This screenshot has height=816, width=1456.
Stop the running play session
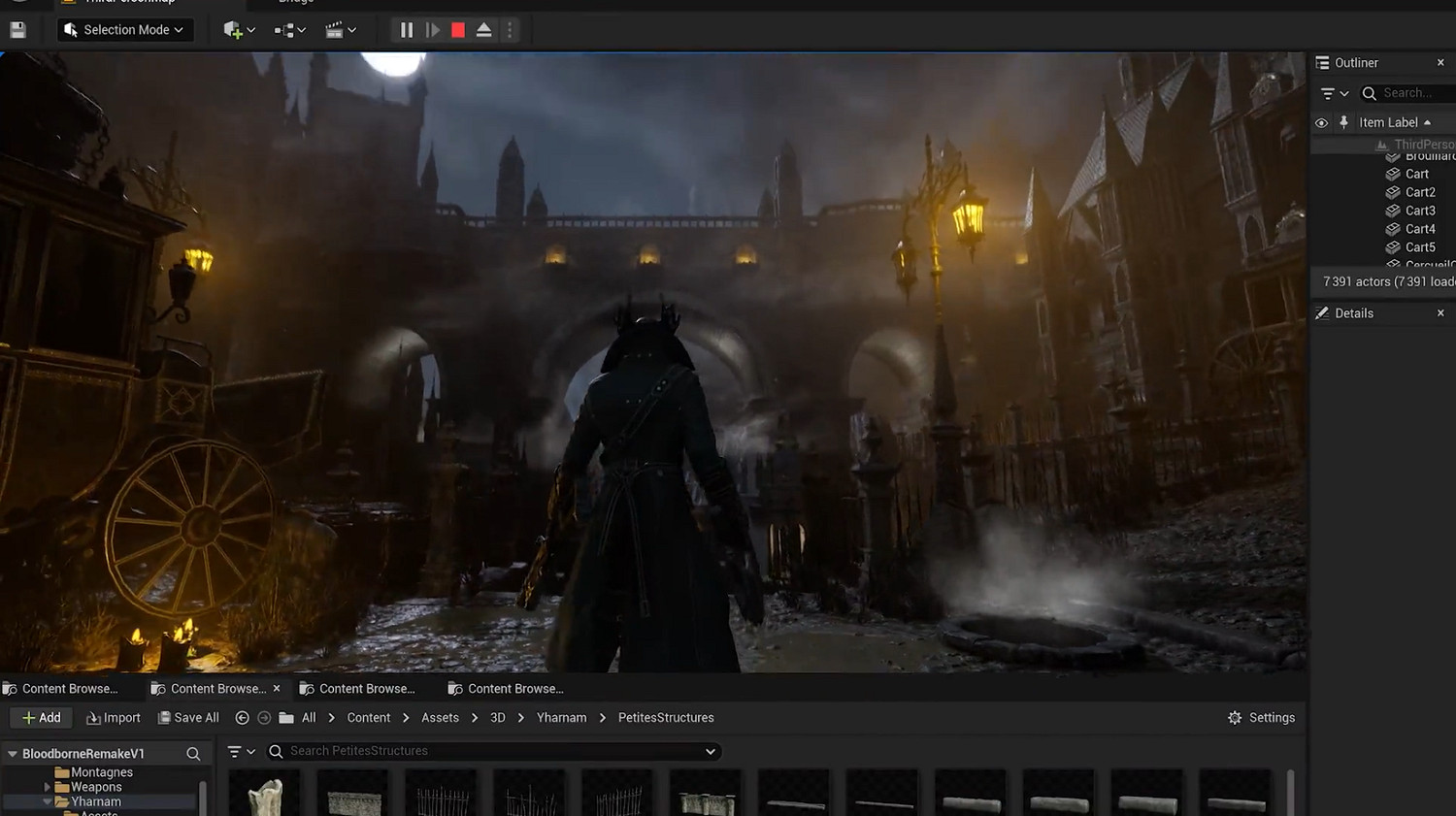[x=458, y=30]
